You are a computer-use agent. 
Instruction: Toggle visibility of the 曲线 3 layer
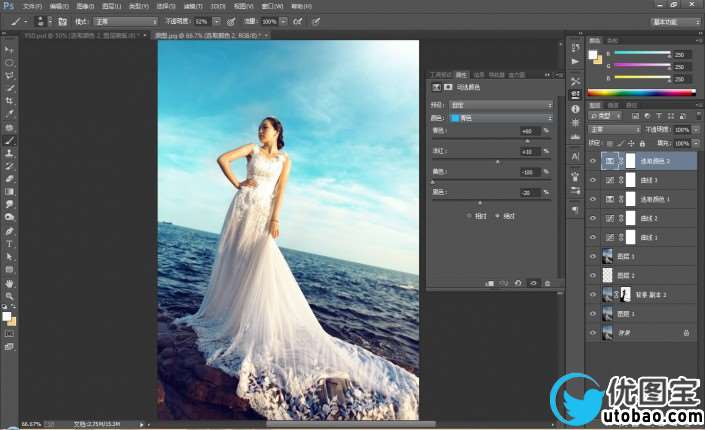coord(592,179)
